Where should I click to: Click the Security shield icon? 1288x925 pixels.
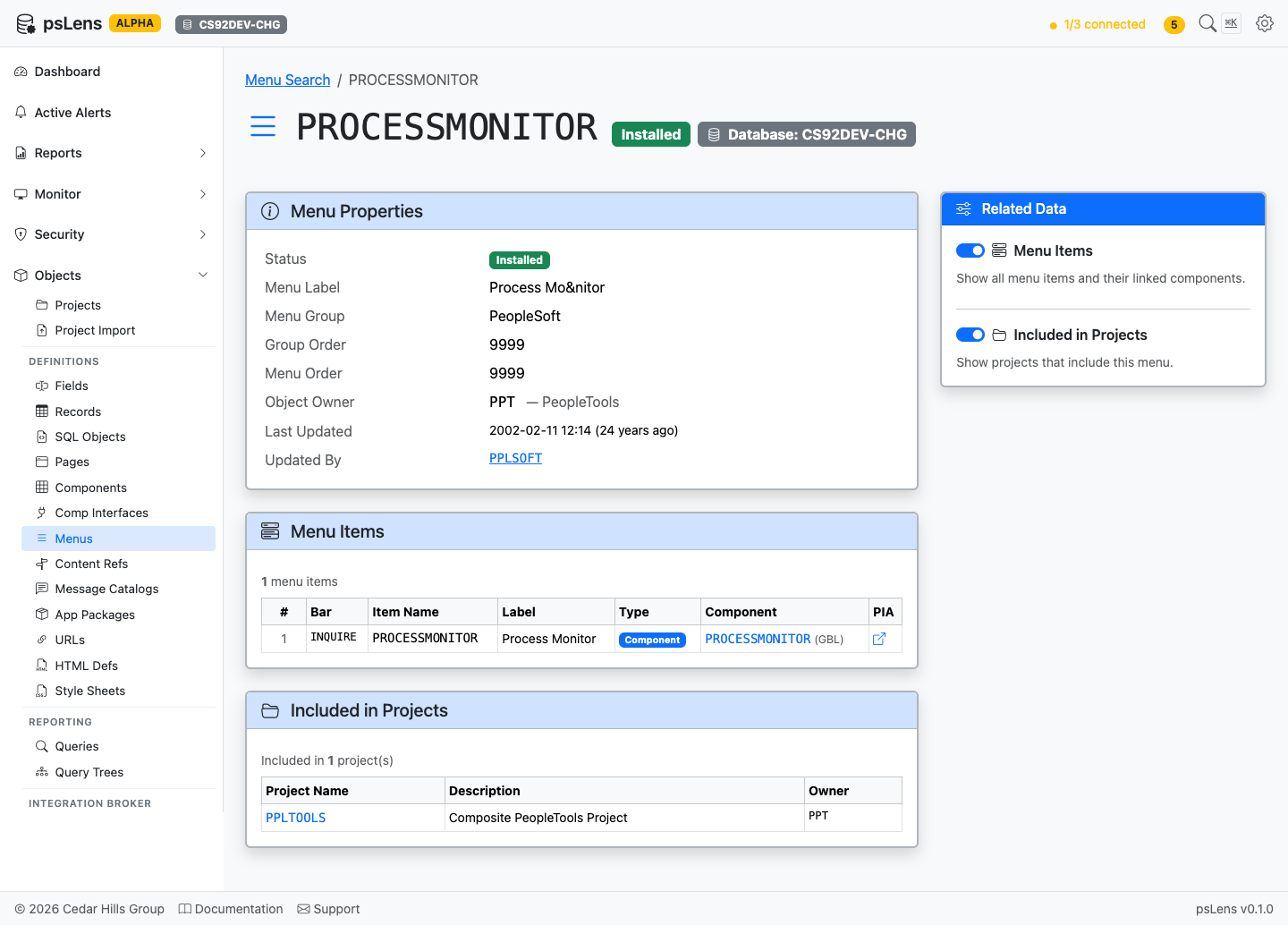click(21, 234)
